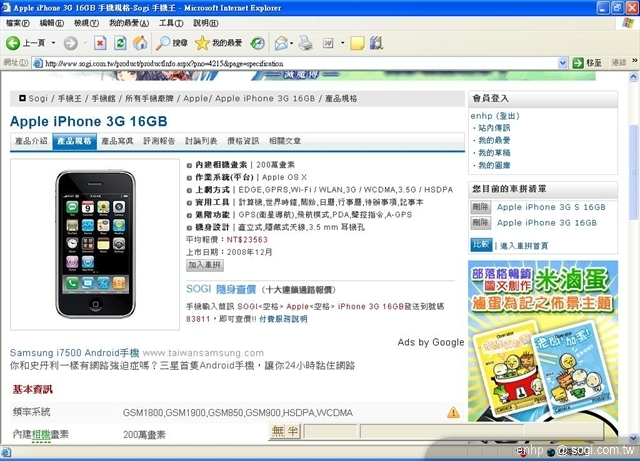Open dropdown arrow beside Back button
640x461 pixels.
click(x=53, y=43)
